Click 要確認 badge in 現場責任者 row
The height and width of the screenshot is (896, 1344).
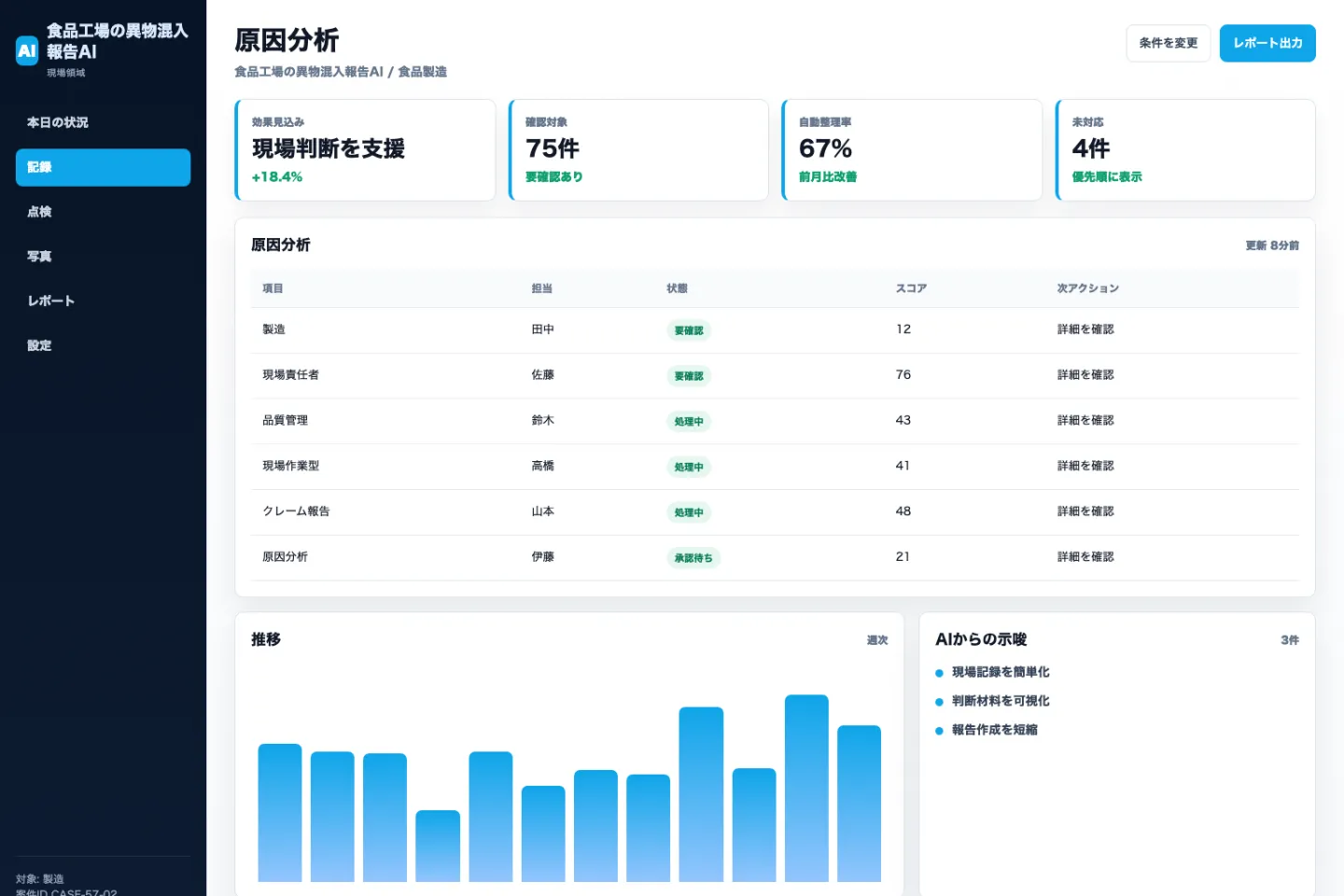689,376
